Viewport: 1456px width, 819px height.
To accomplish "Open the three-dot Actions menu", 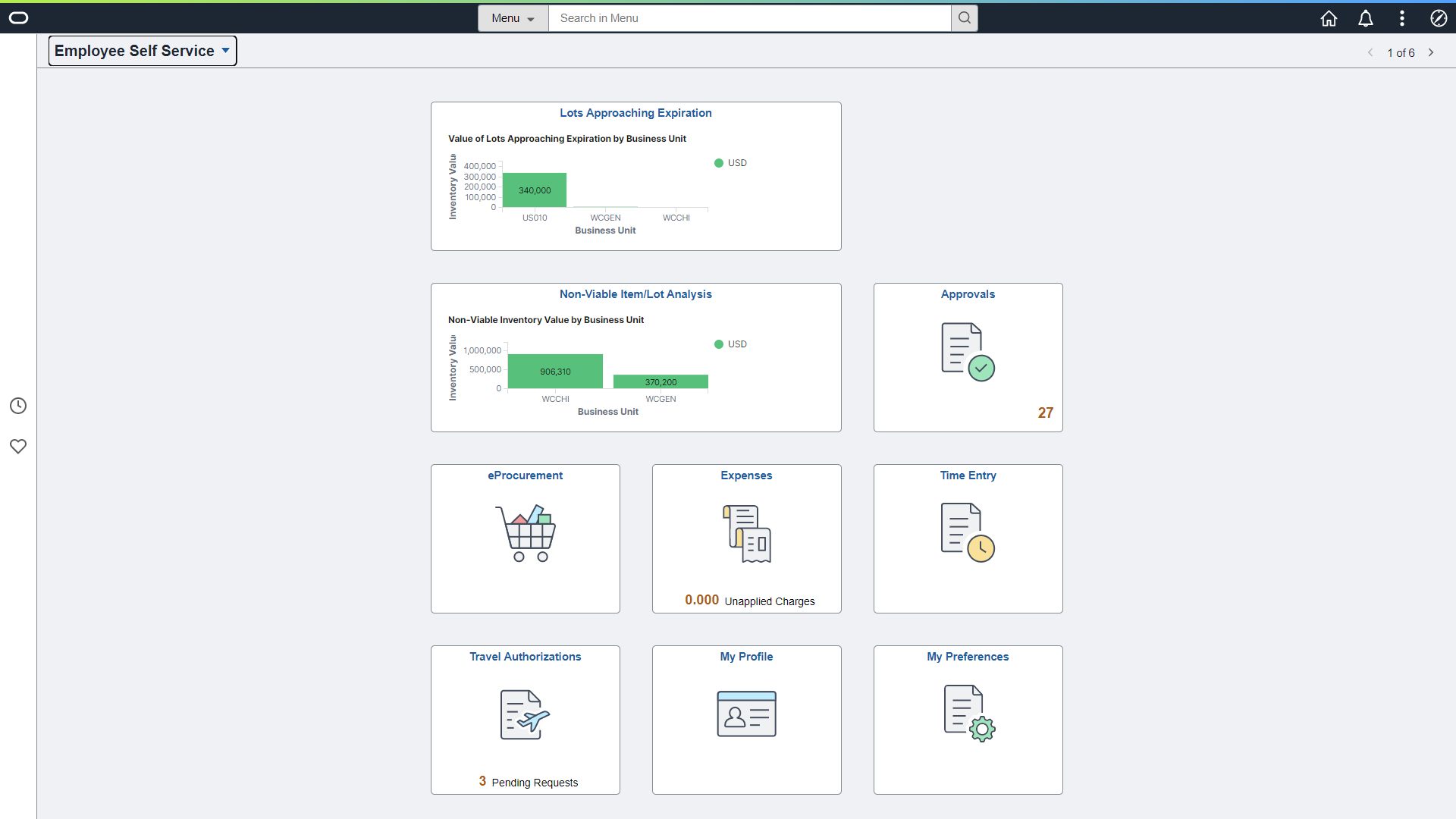I will tap(1401, 18).
